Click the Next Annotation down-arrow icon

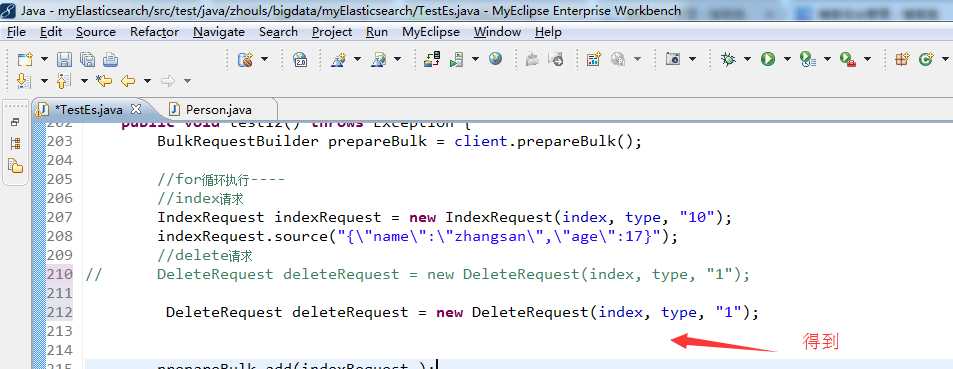coord(24,80)
